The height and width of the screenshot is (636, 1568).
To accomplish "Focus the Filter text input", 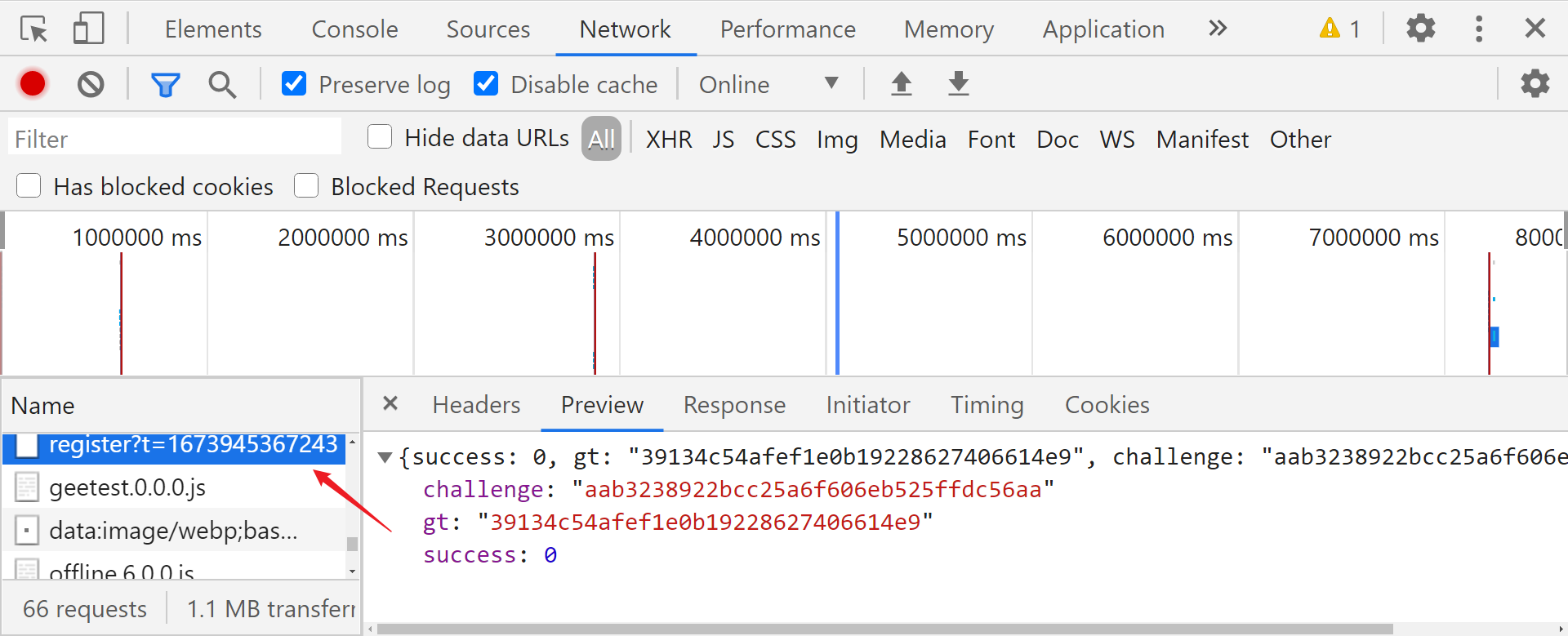I will [175, 137].
